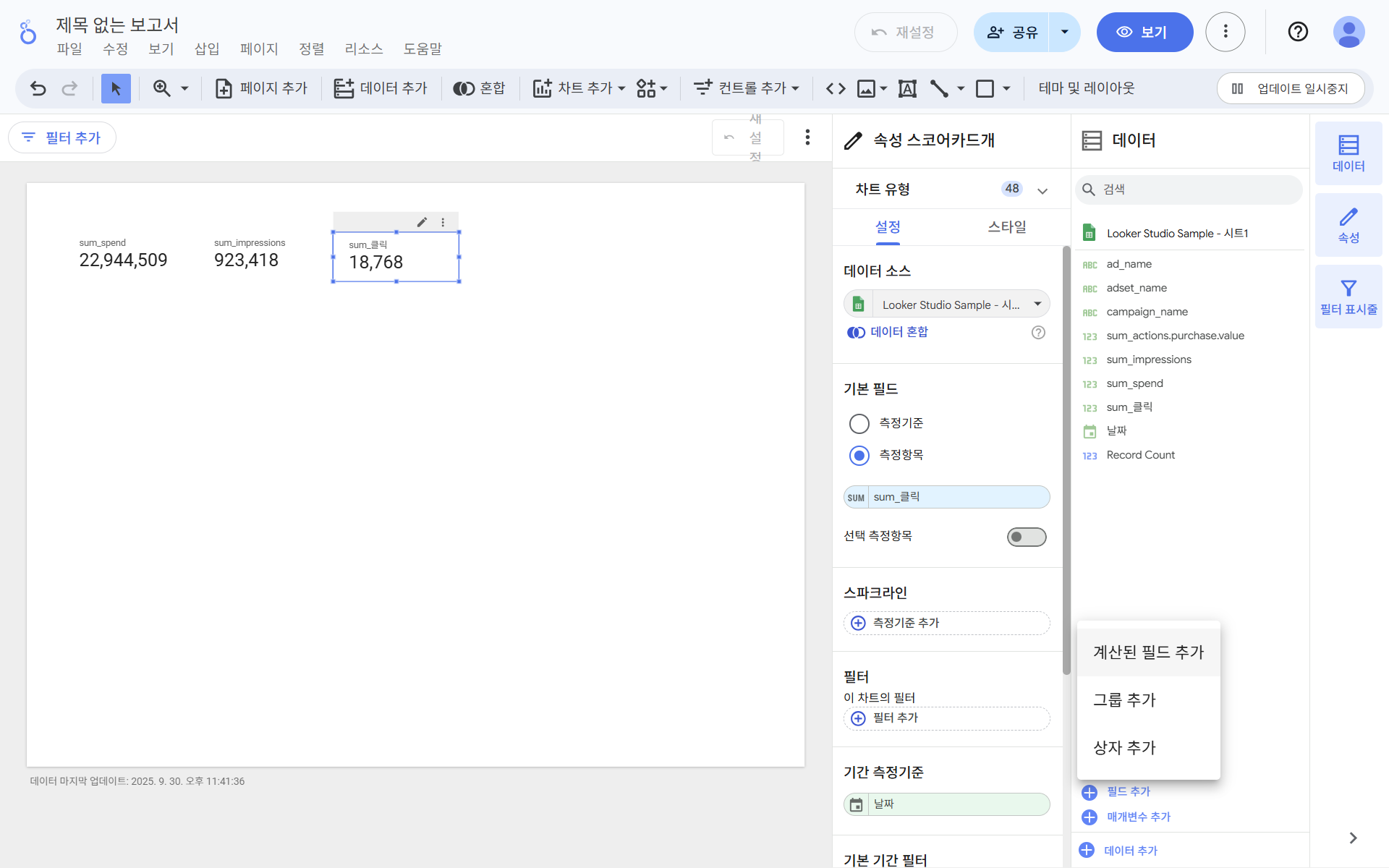The width and height of the screenshot is (1389, 868).
Task: Expand the 차트 유형 chevron
Action: 1042,190
